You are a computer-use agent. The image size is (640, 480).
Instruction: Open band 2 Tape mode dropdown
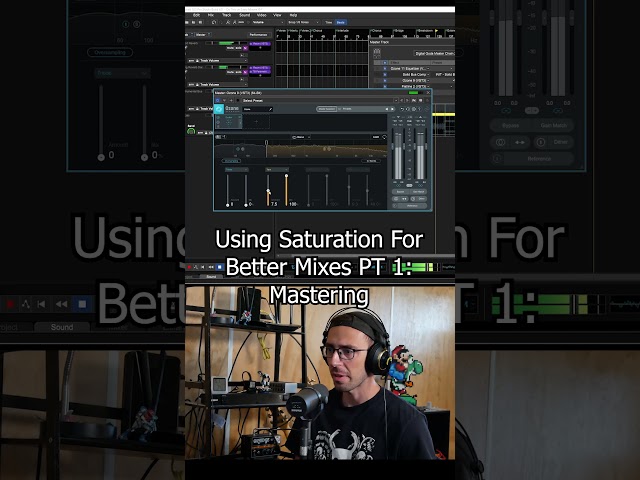[x=277, y=169]
